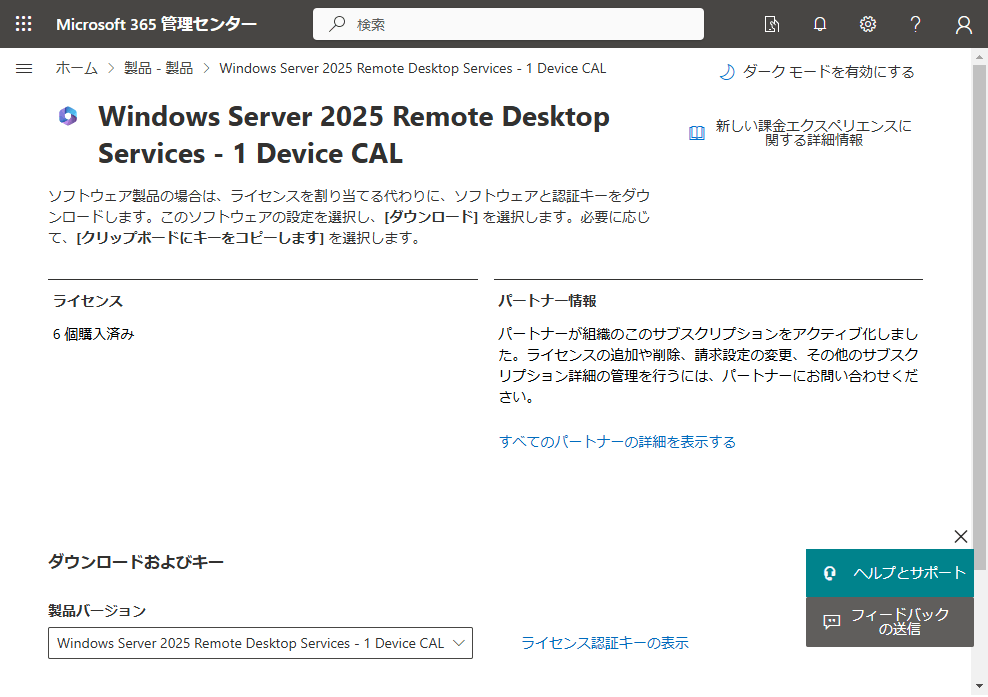Click the Microsoft 365 管理センター title
Screen dimensions: 988x697
coord(156,24)
